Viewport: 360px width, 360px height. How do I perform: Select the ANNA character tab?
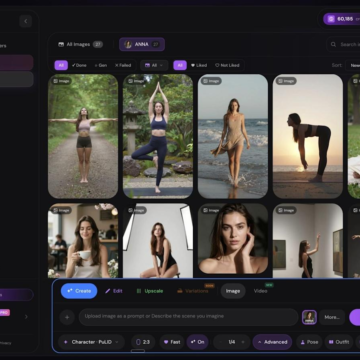(142, 44)
